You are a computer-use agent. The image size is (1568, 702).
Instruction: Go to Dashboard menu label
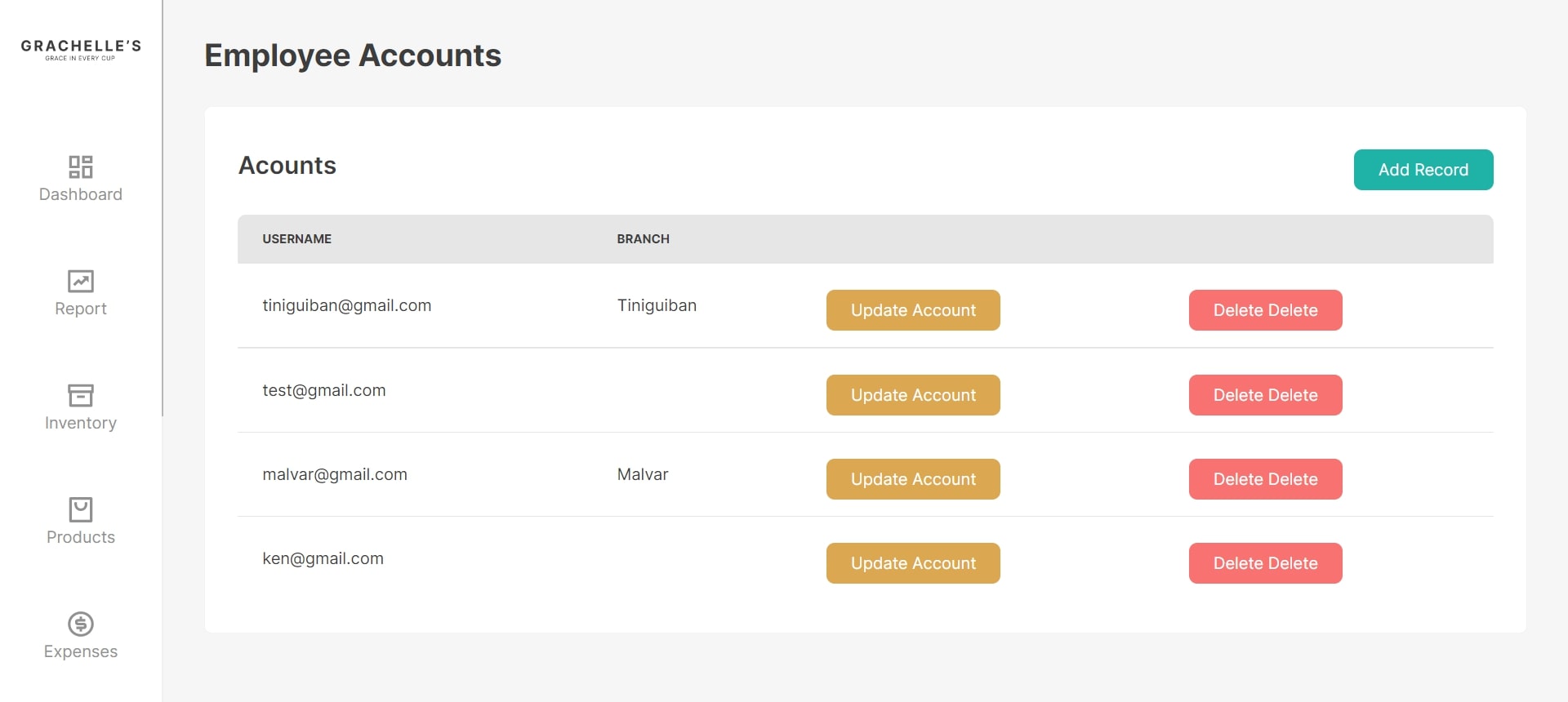(81, 194)
